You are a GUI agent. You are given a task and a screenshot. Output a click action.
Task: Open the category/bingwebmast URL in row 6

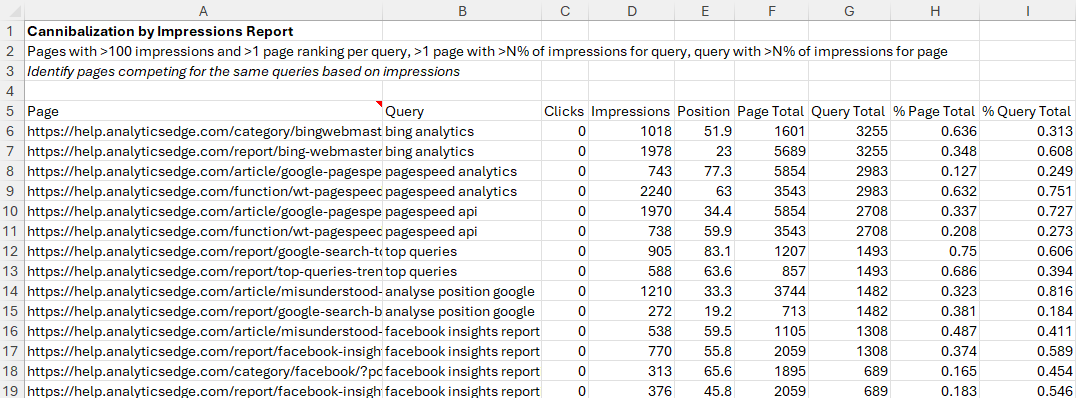coord(202,131)
